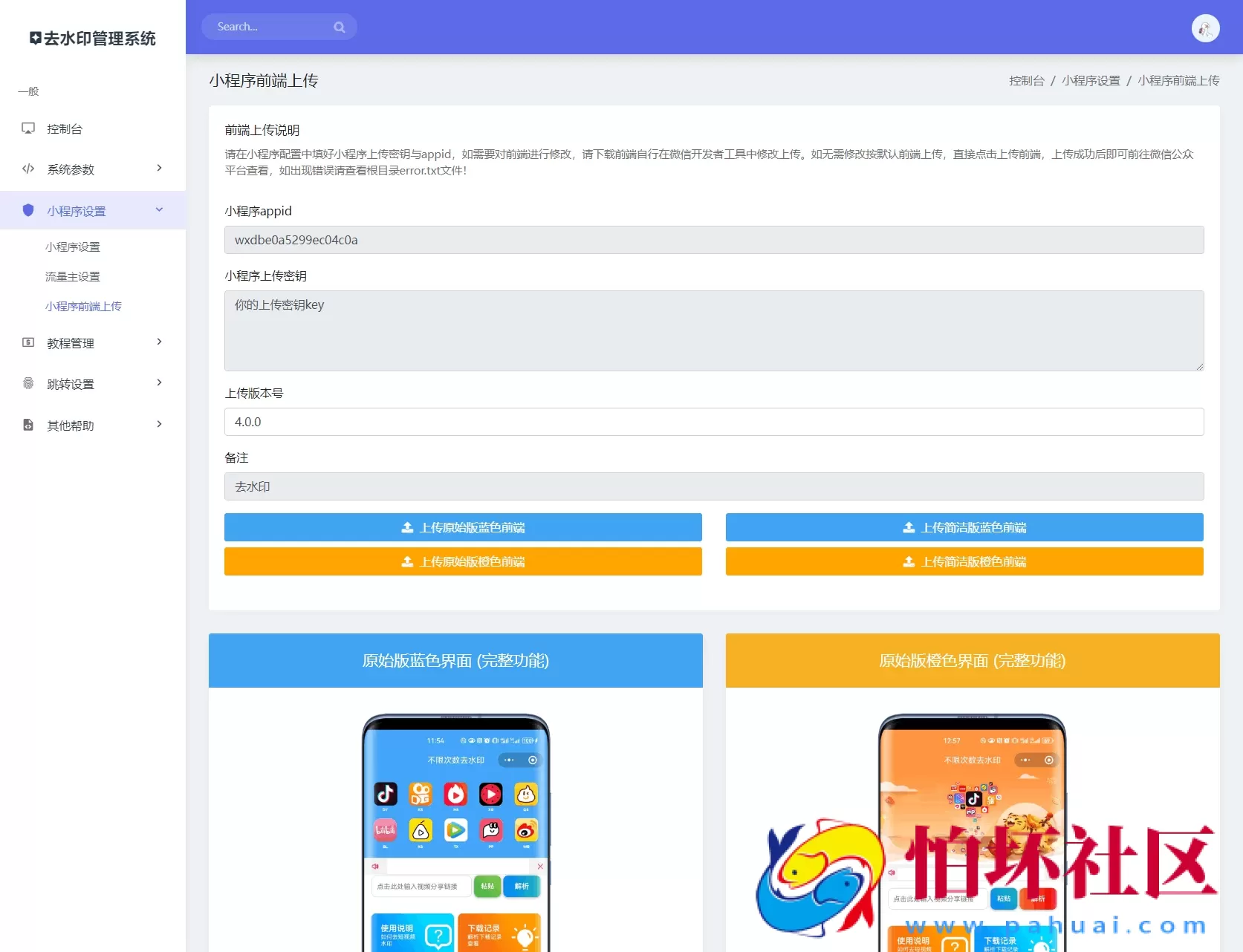
Task: Click the 上传原始版橙色前端 button
Action: (462, 561)
